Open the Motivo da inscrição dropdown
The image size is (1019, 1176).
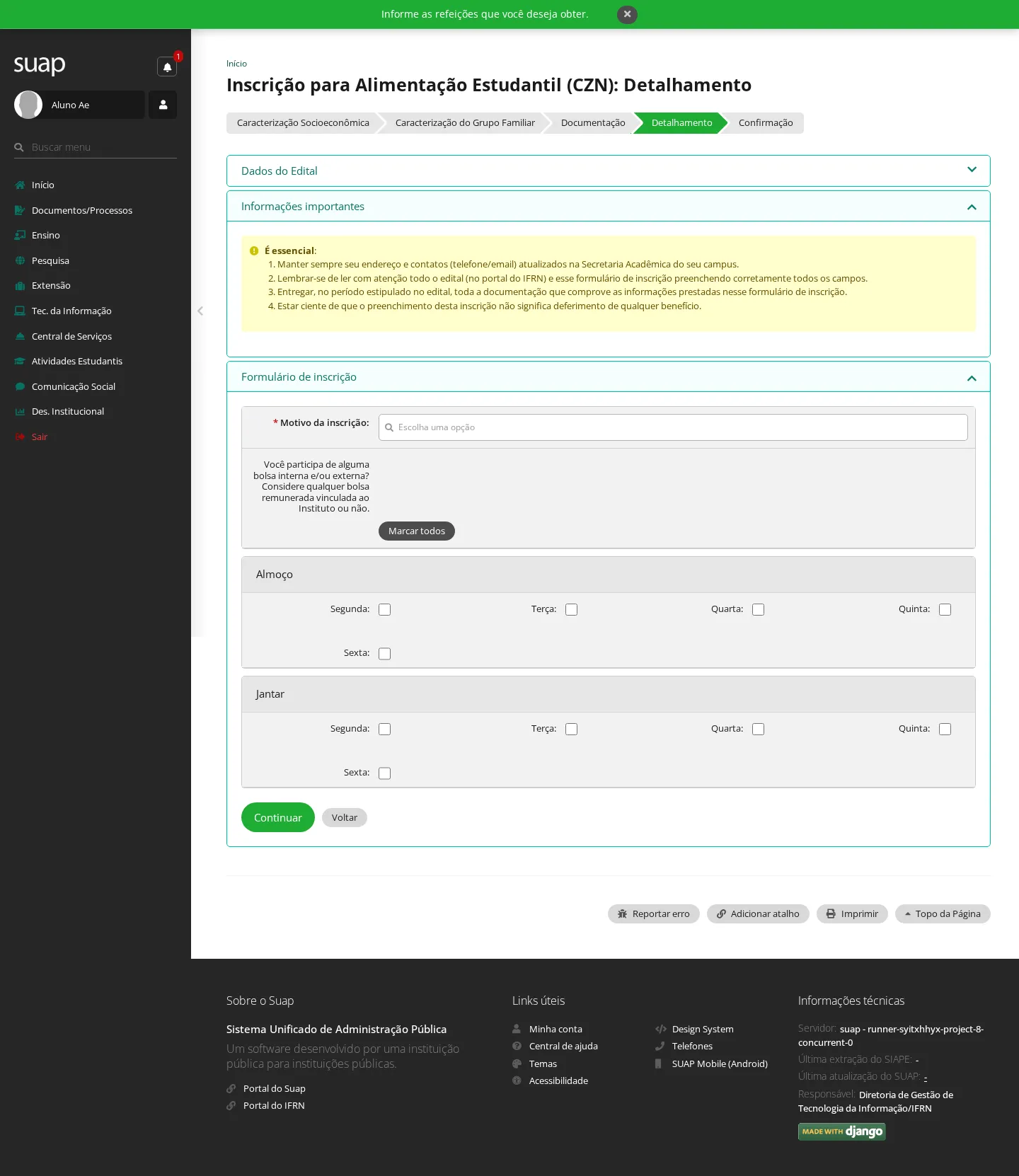tap(673, 427)
